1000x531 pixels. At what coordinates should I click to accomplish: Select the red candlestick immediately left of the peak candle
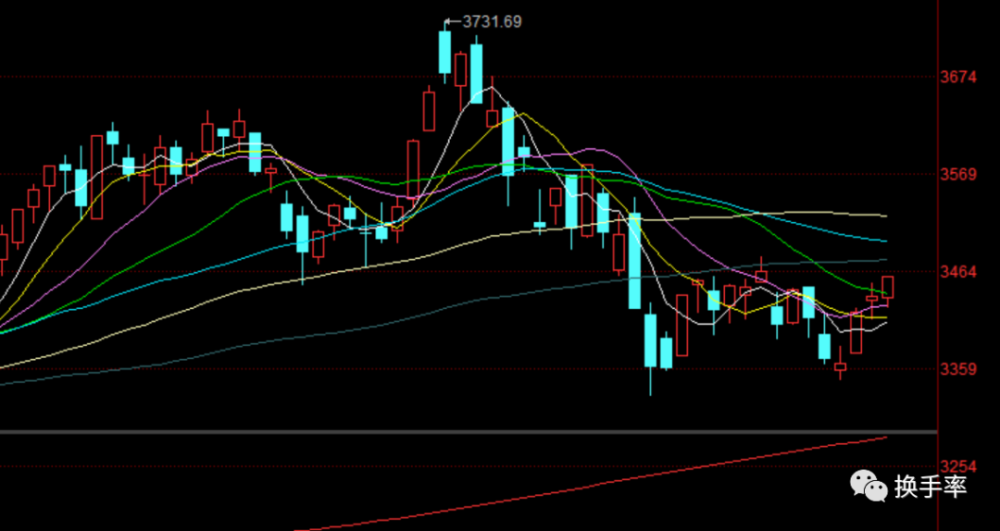pos(429,110)
